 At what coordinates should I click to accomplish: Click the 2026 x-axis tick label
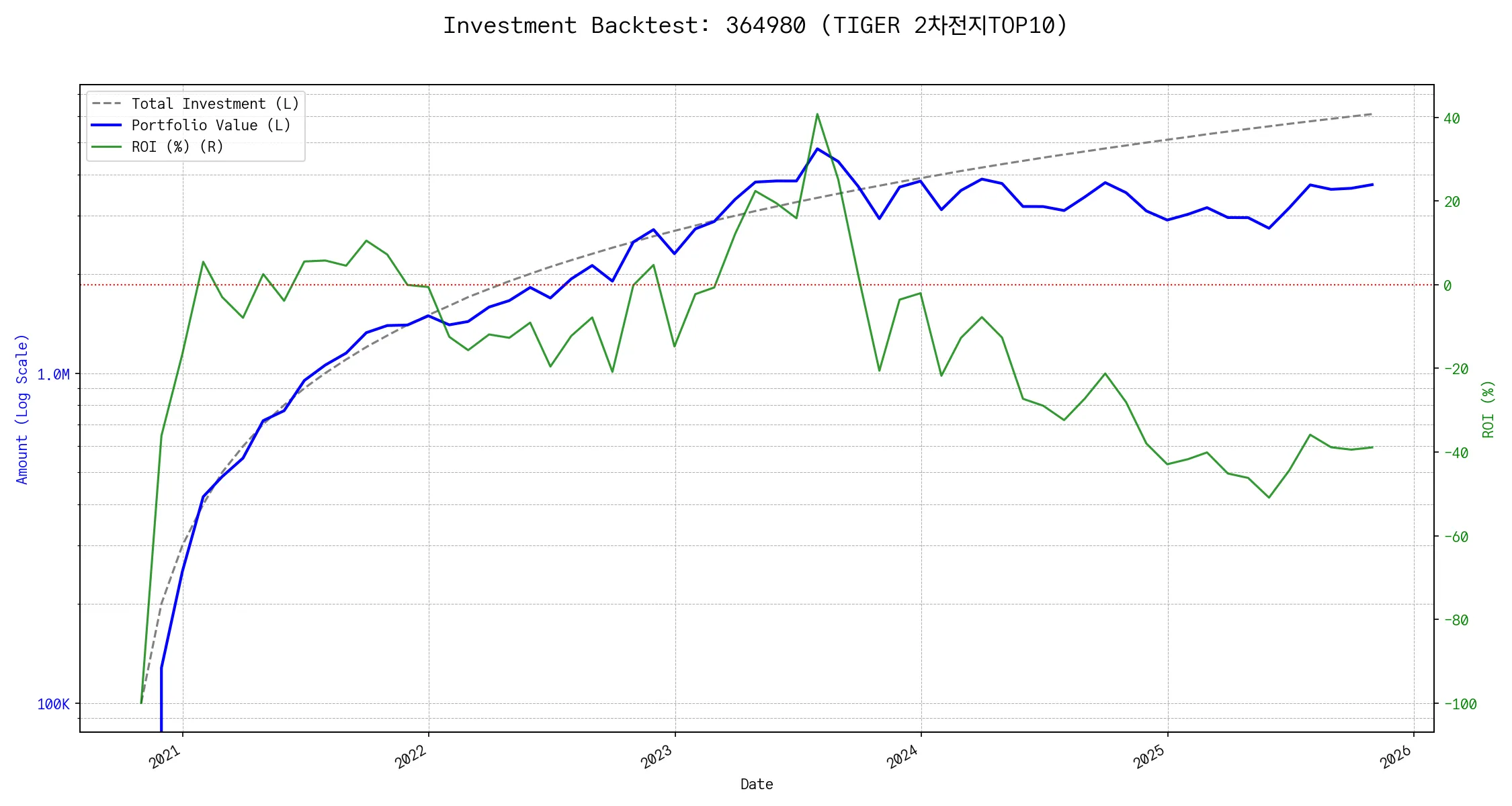click(x=1396, y=758)
